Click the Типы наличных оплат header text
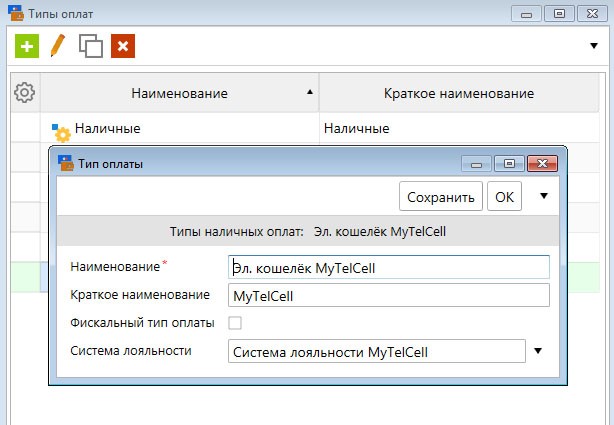 click(237, 231)
